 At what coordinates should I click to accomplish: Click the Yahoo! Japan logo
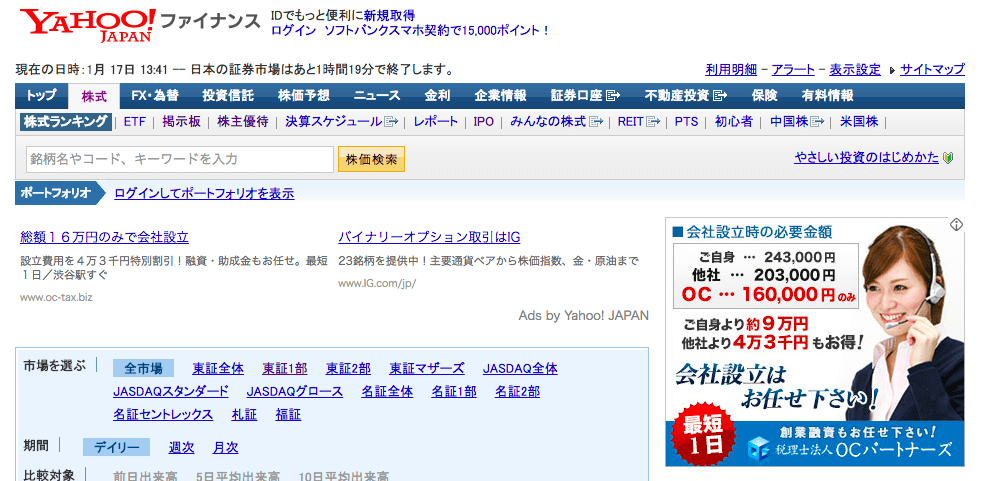coord(88,25)
